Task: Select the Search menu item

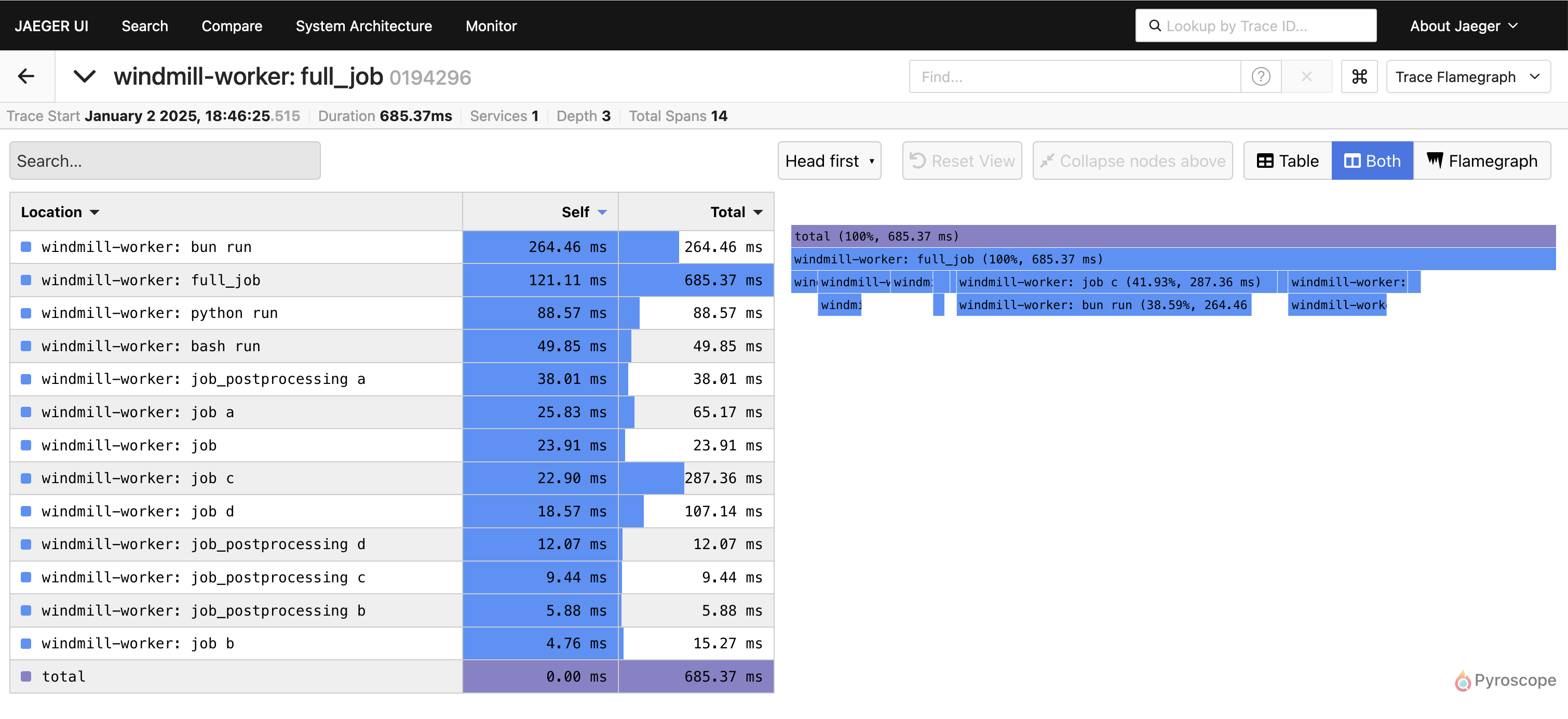Action: pyautogui.click(x=143, y=25)
